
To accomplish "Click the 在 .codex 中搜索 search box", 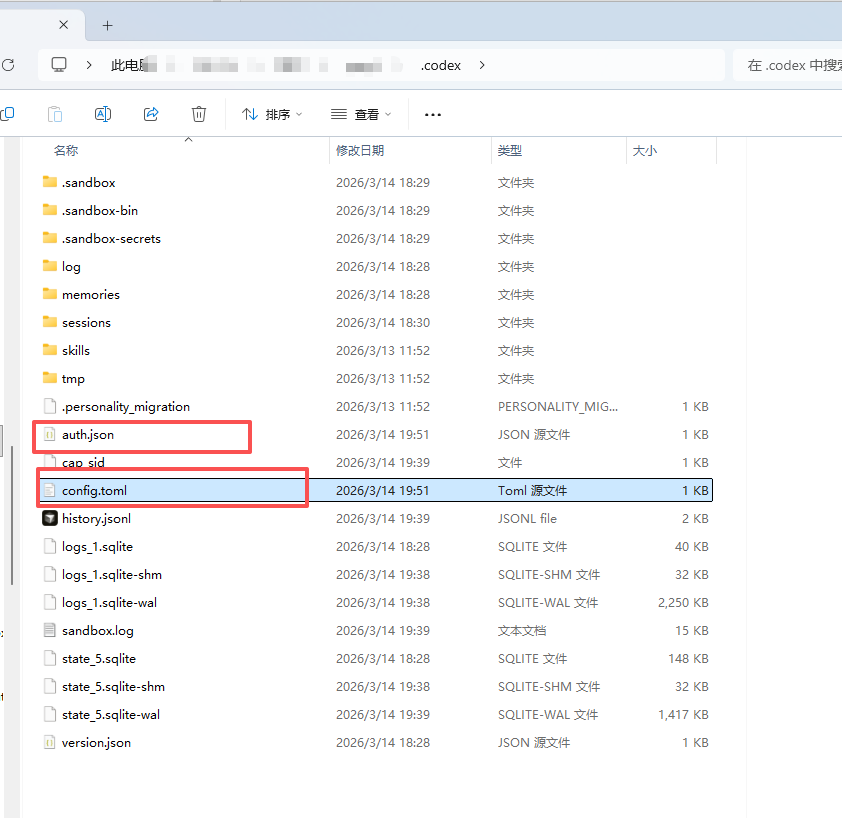I will [x=790, y=65].
